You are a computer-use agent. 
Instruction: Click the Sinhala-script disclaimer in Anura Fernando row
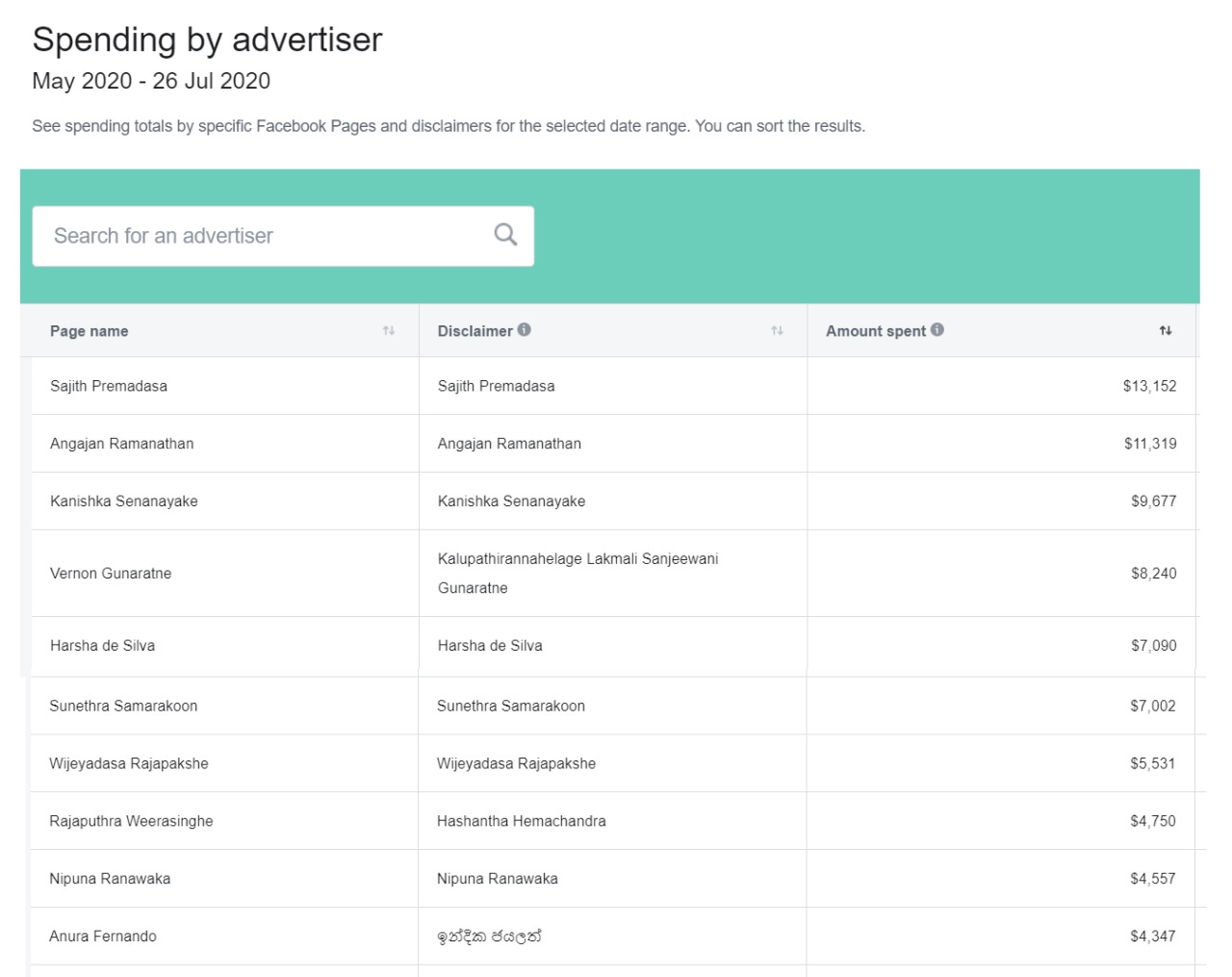(489, 936)
